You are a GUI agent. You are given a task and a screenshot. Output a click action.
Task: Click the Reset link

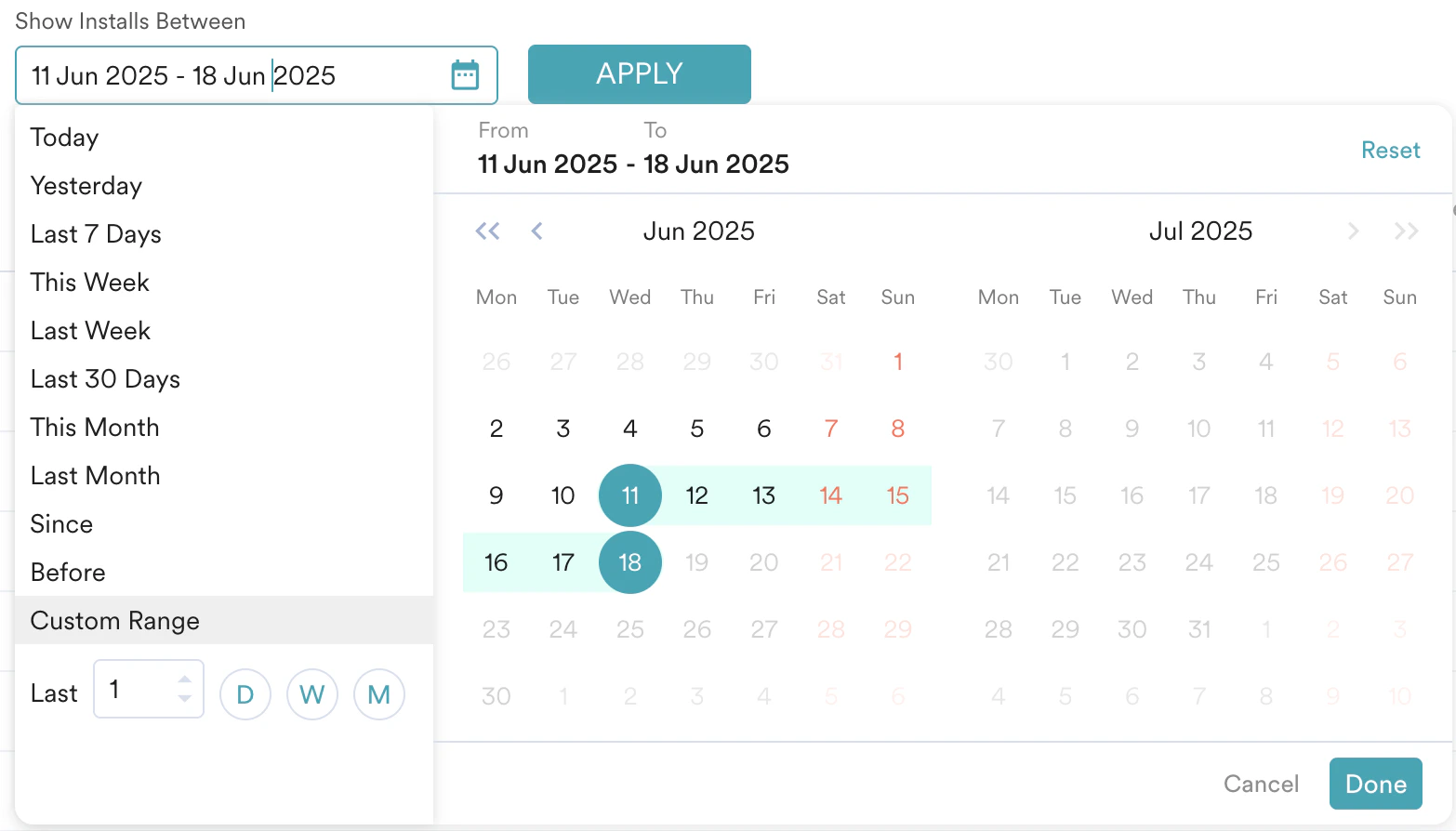click(x=1390, y=150)
